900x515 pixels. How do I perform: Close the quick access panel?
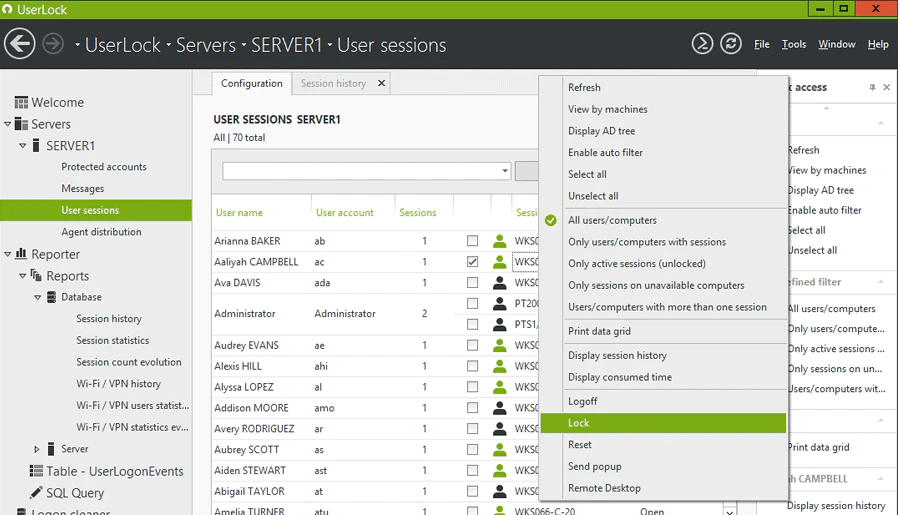pyautogui.click(x=887, y=87)
